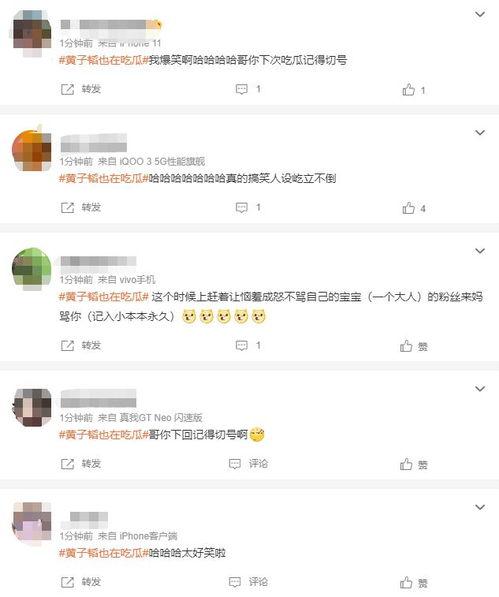The image size is (499, 597).
Task: Open hashtag #黄子韬也在吃瓜# in first post
Action: [x=104, y=60]
